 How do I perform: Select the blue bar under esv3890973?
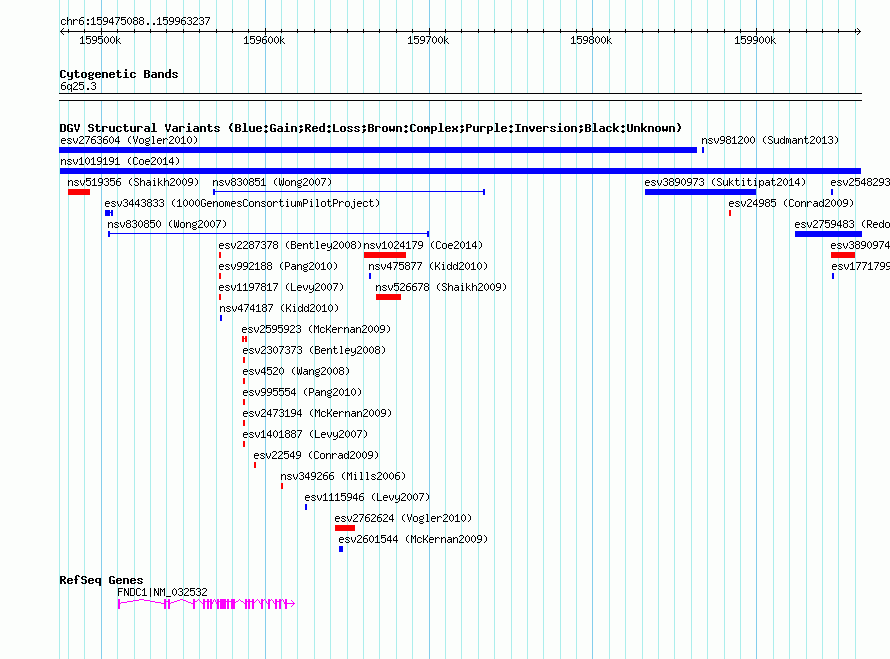(x=700, y=192)
